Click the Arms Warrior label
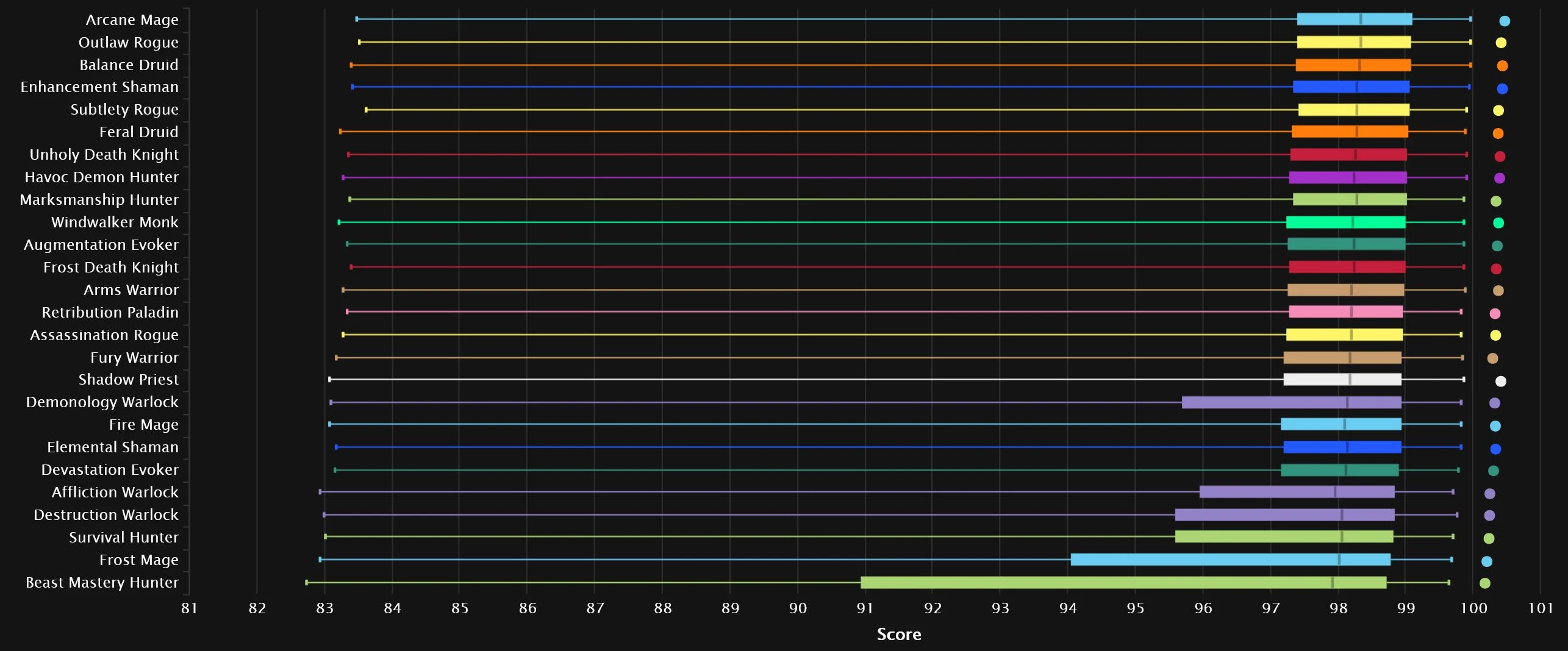 coord(131,290)
